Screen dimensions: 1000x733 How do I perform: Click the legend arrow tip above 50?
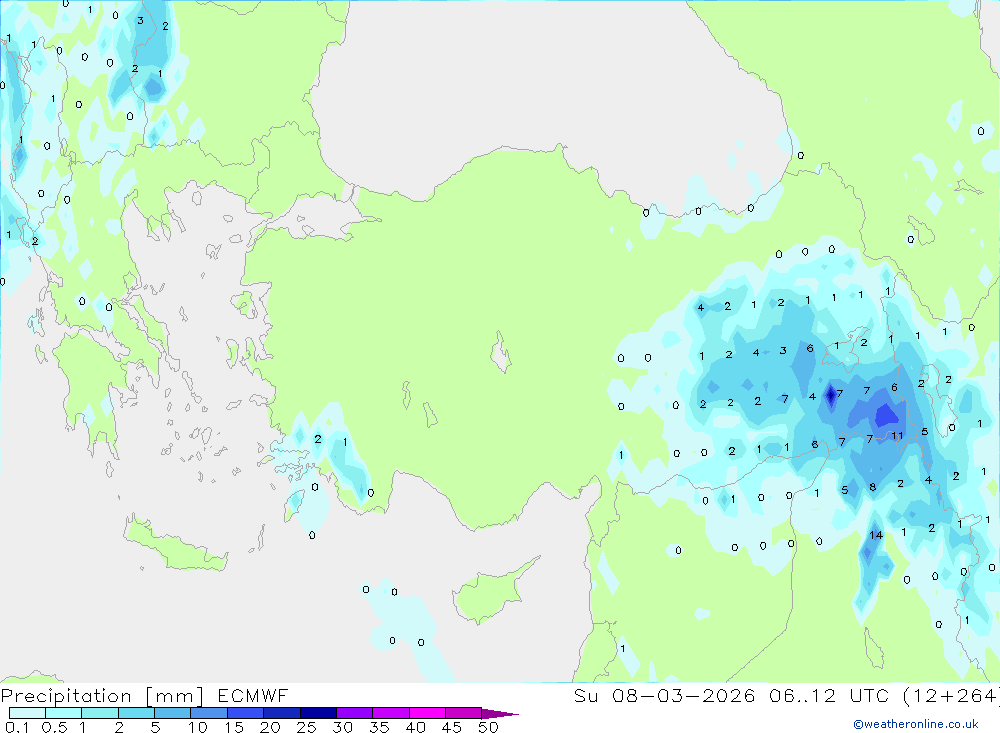tap(501, 714)
